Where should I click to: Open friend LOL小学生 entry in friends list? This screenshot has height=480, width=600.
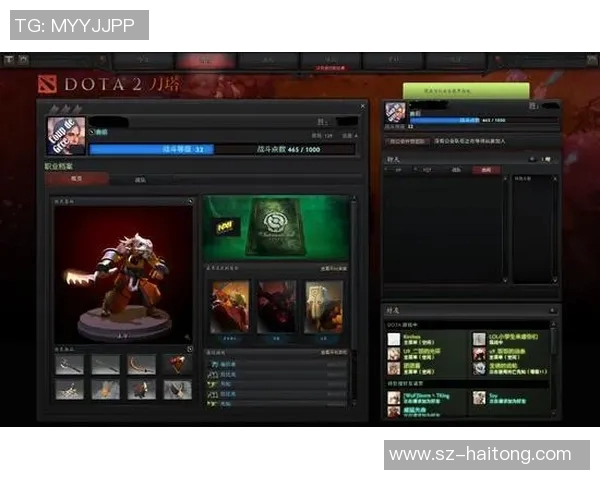coord(510,339)
